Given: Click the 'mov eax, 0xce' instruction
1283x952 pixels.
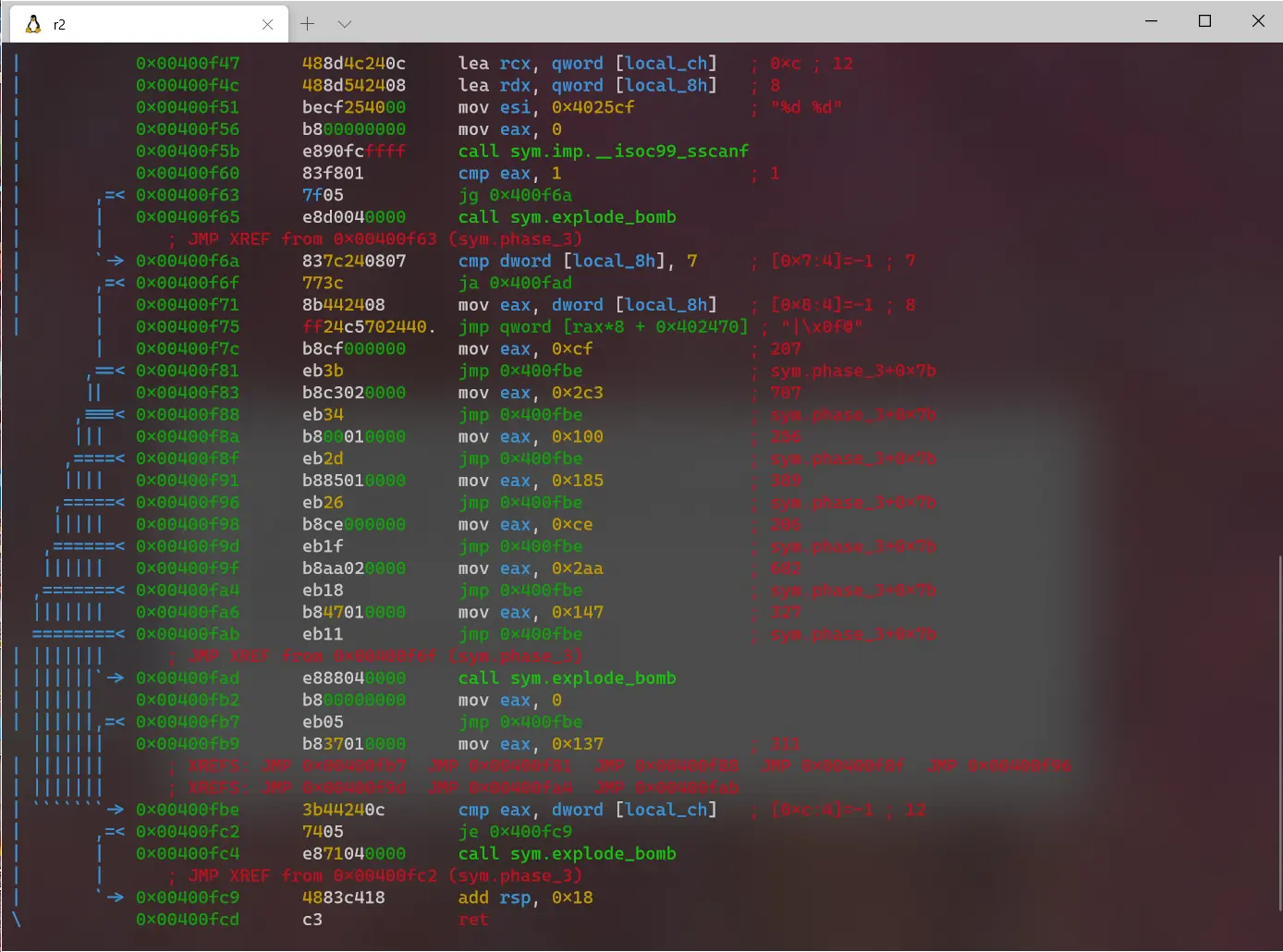Looking at the screenshot, I should pos(526,525).
